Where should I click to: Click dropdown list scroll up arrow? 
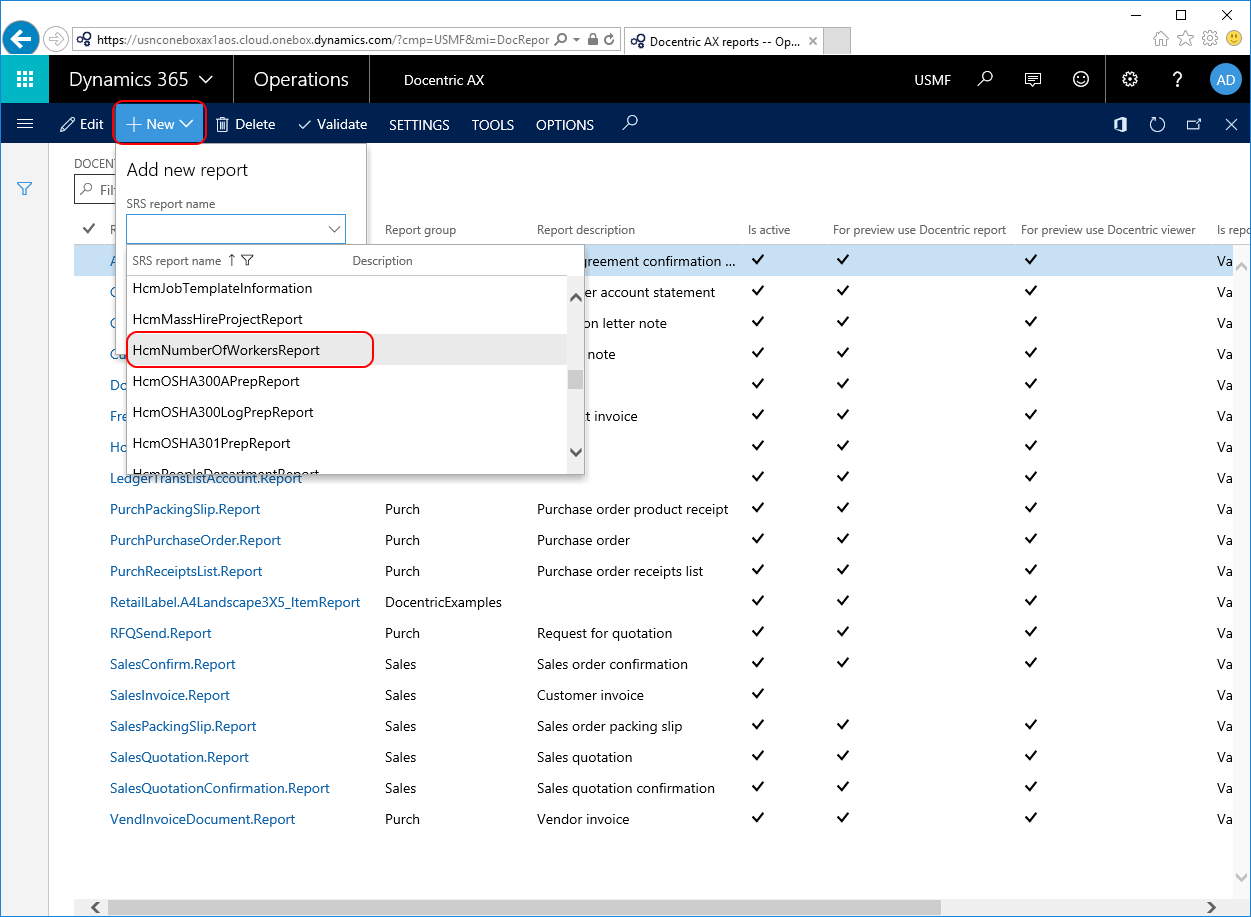point(575,297)
